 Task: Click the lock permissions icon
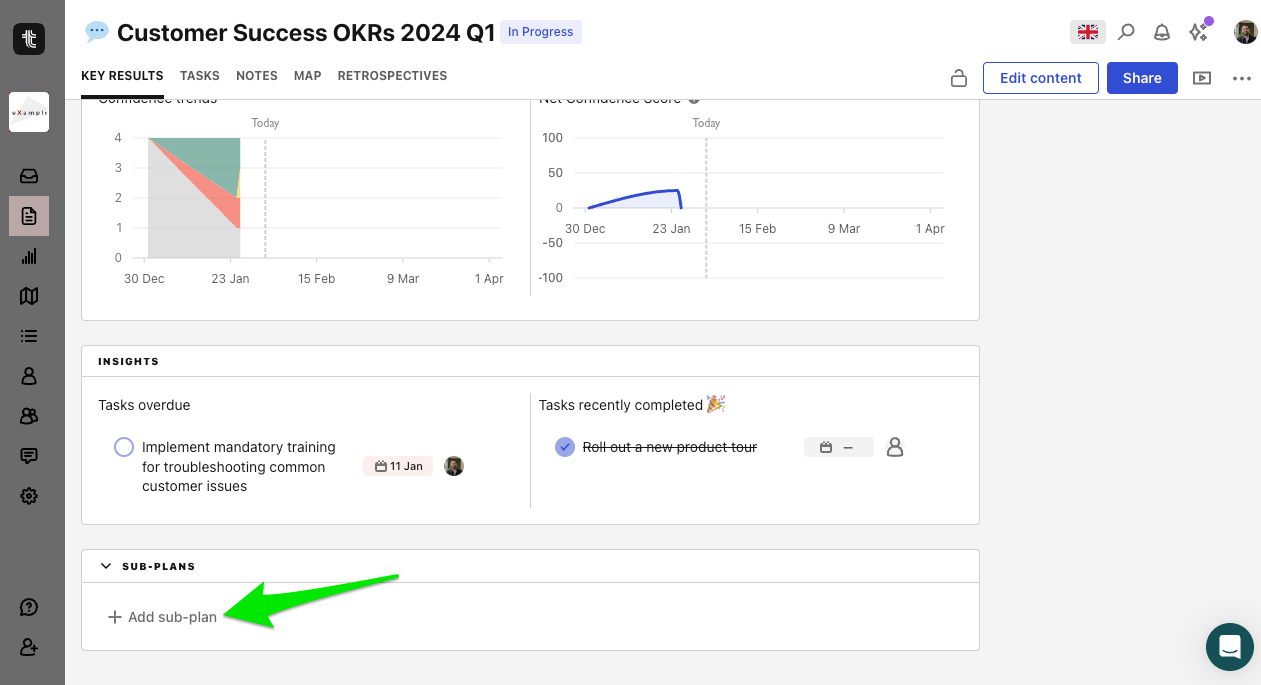pyautogui.click(x=958, y=78)
